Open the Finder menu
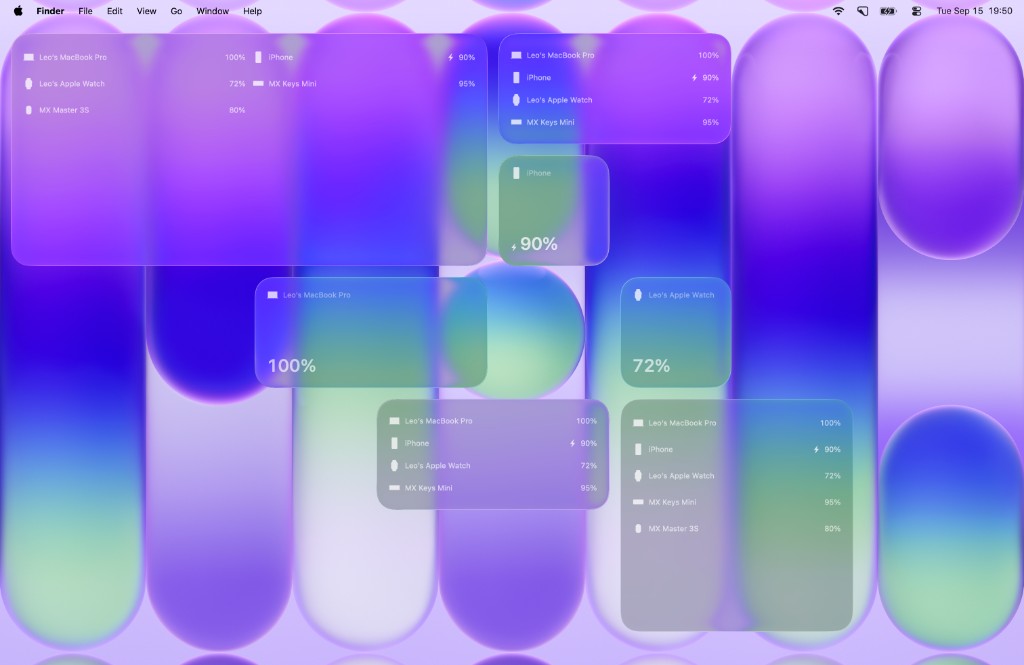This screenshot has height=665, width=1024. pyautogui.click(x=50, y=10)
